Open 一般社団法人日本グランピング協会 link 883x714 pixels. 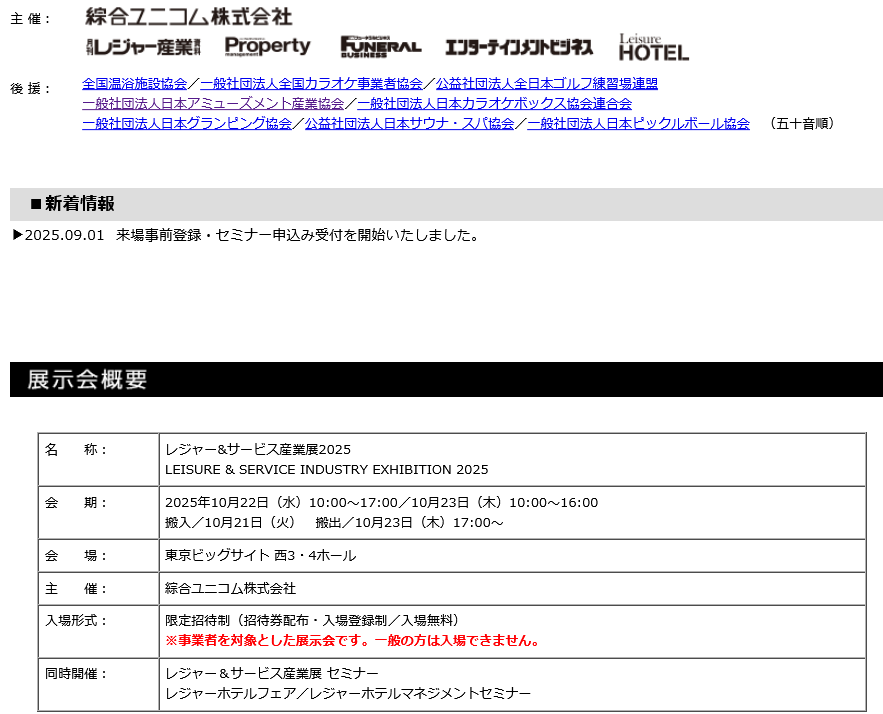pos(187,123)
